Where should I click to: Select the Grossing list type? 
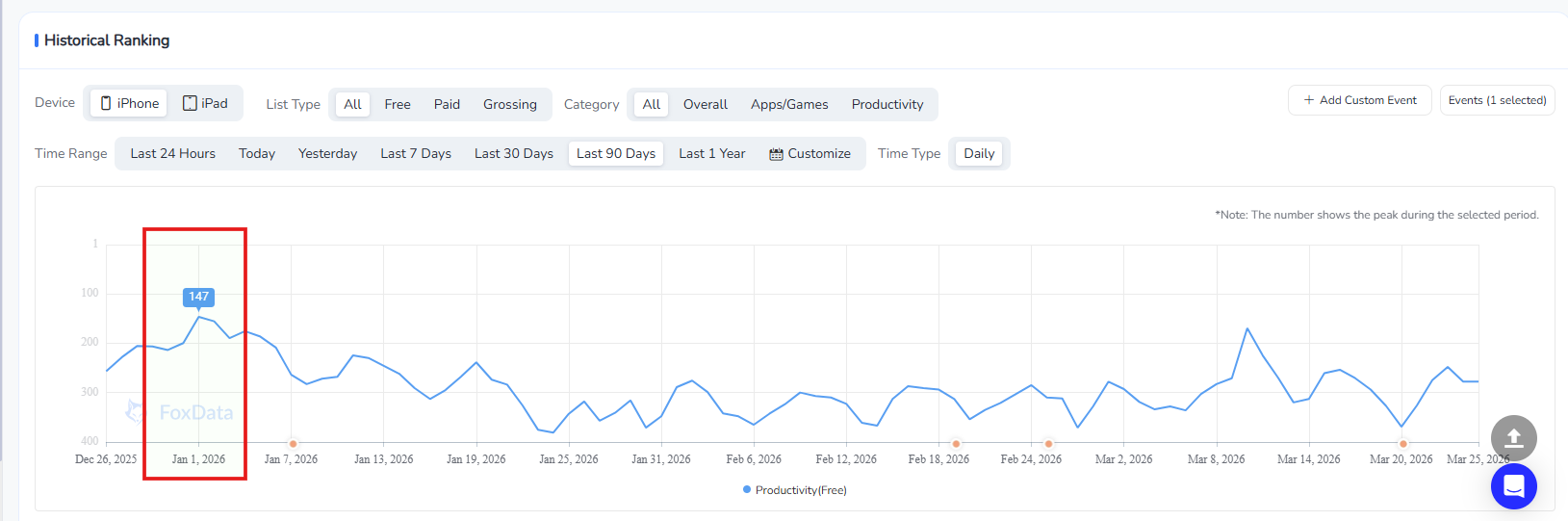click(x=509, y=104)
